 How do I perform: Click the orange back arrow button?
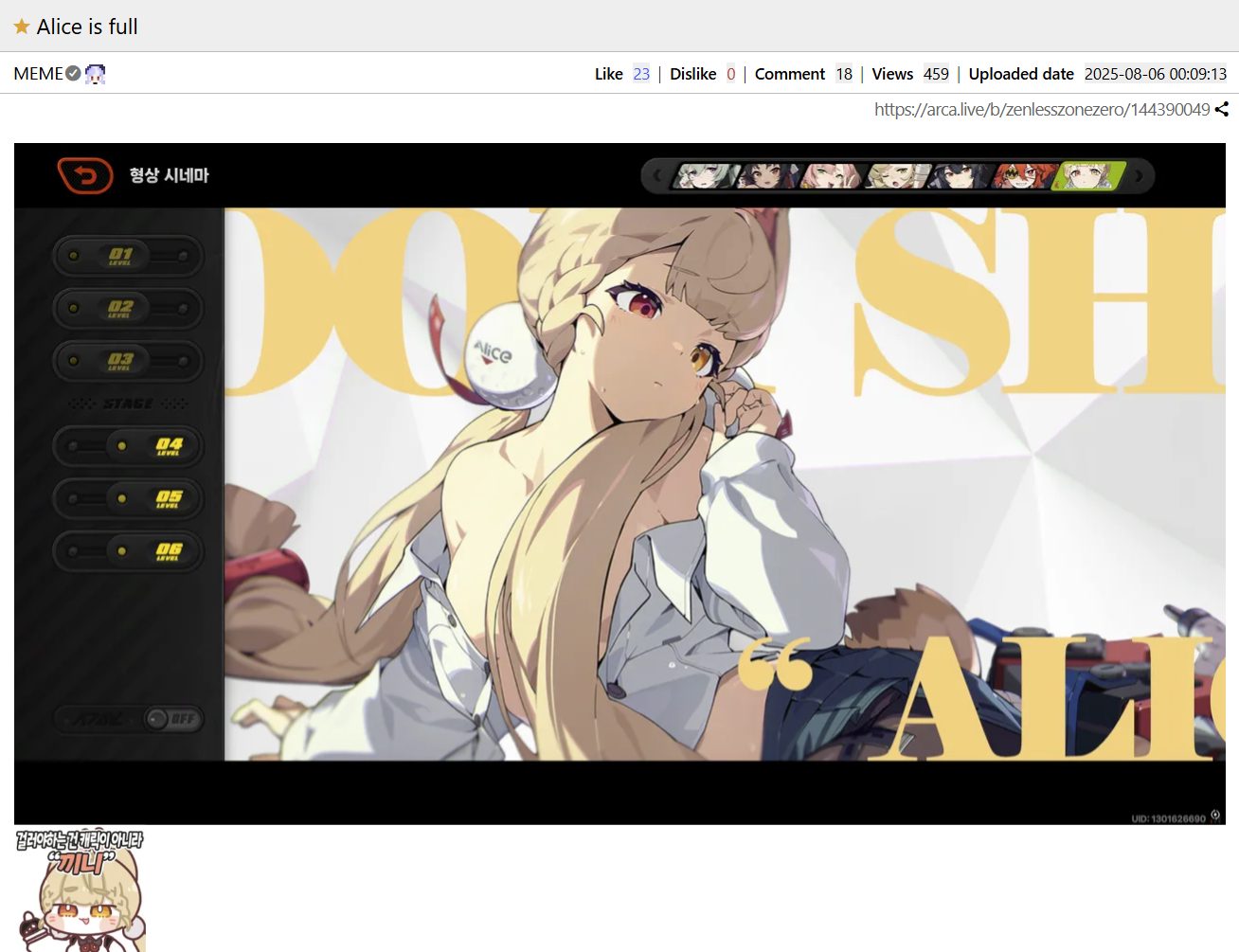[x=85, y=175]
